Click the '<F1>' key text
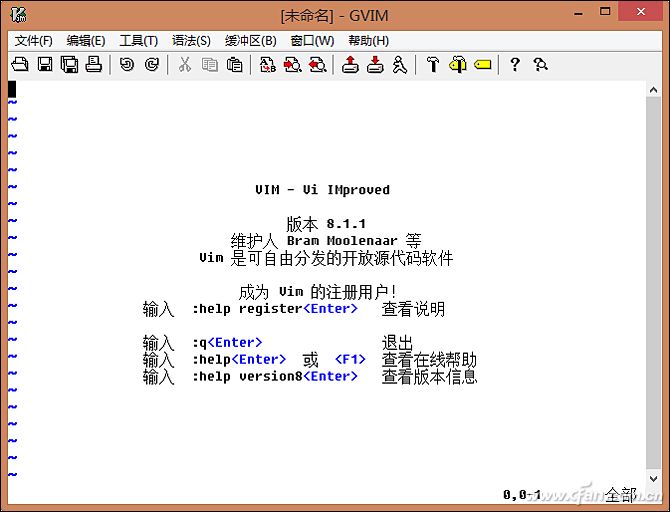The height and width of the screenshot is (512, 670). 350,359
